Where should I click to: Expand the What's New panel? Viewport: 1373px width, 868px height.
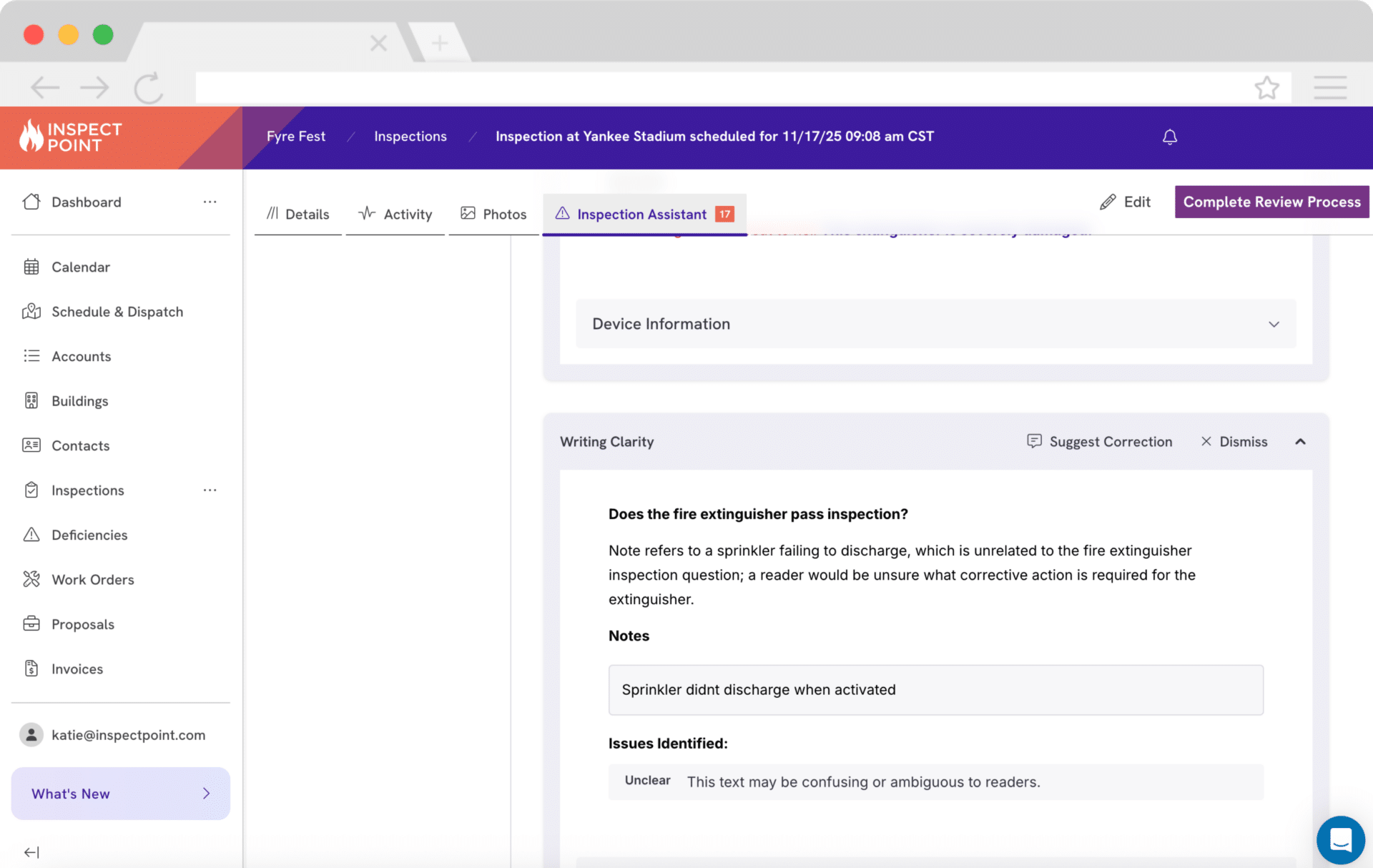point(121,794)
